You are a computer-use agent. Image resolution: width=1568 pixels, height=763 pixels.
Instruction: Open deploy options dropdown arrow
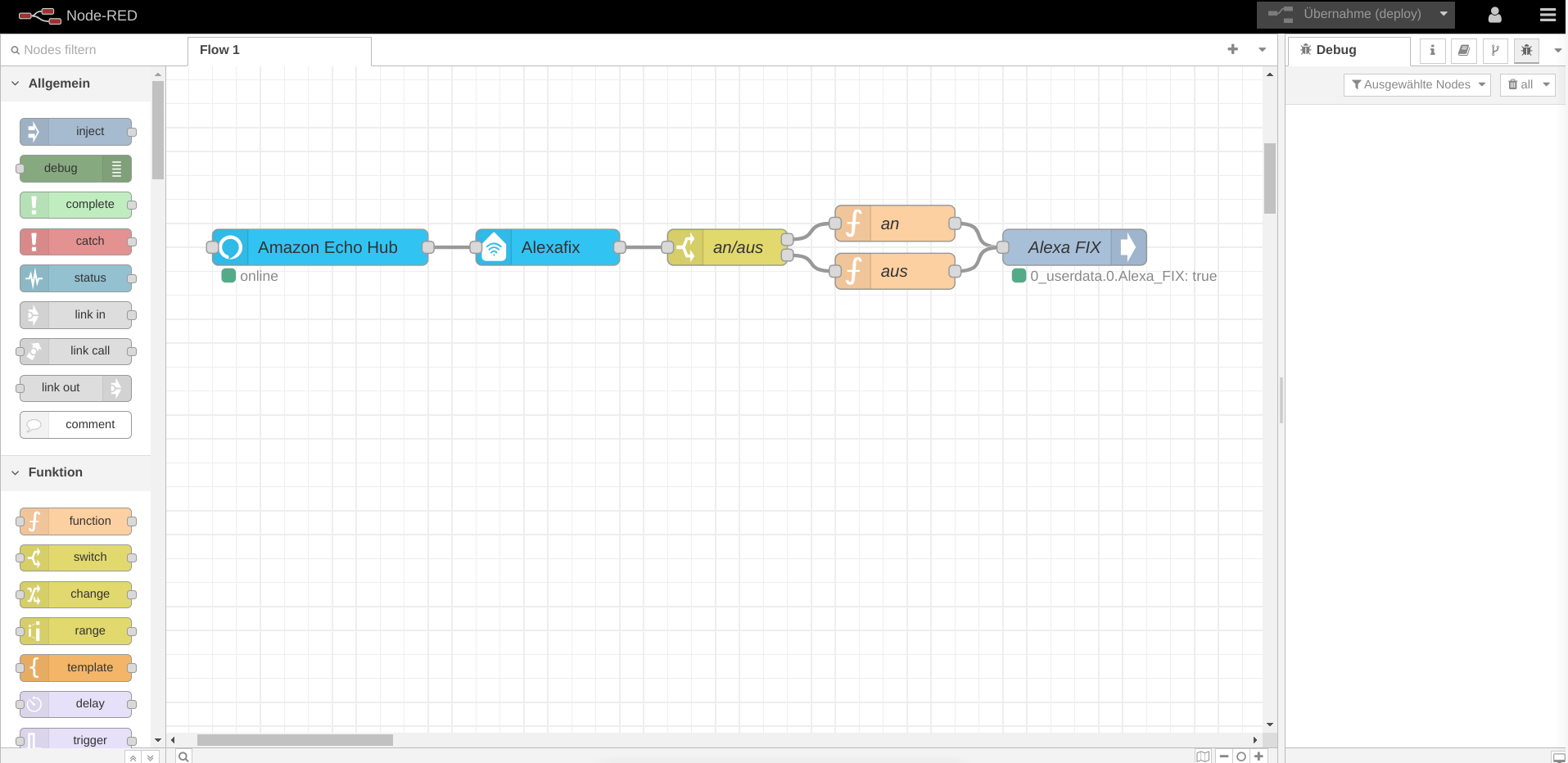(1444, 15)
